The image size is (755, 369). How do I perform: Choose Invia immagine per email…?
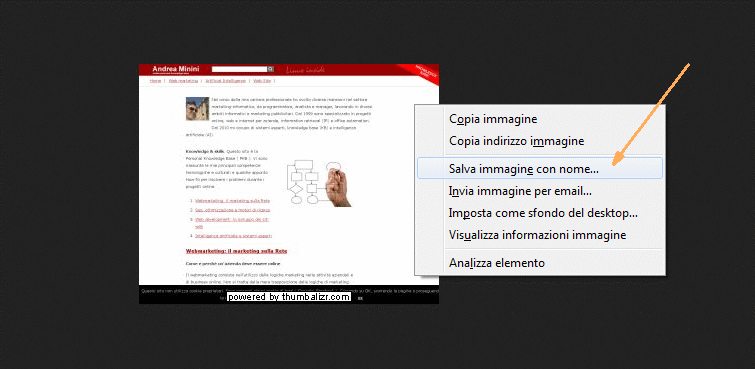click(540, 191)
